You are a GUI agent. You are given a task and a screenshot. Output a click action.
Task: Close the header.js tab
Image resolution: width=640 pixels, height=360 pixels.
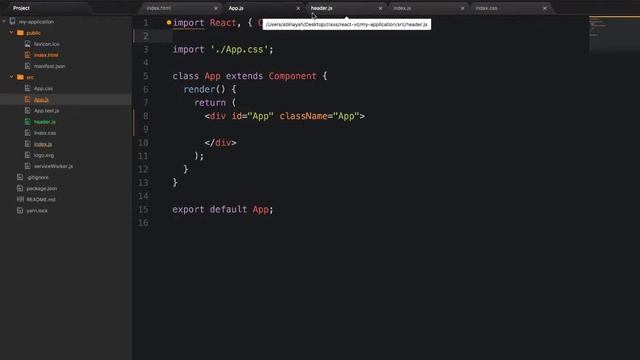(380, 8)
